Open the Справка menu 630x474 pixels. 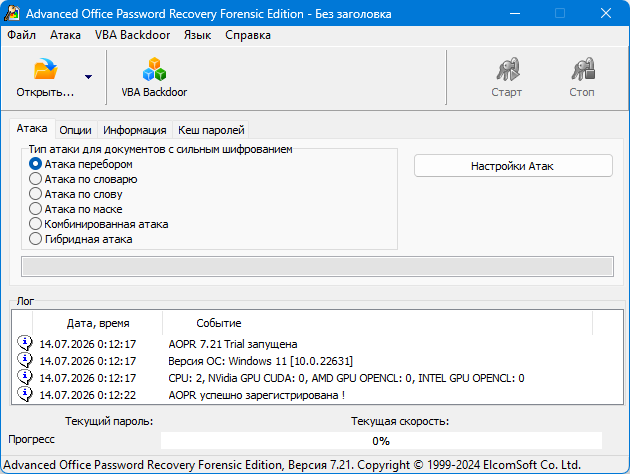(x=248, y=35)
